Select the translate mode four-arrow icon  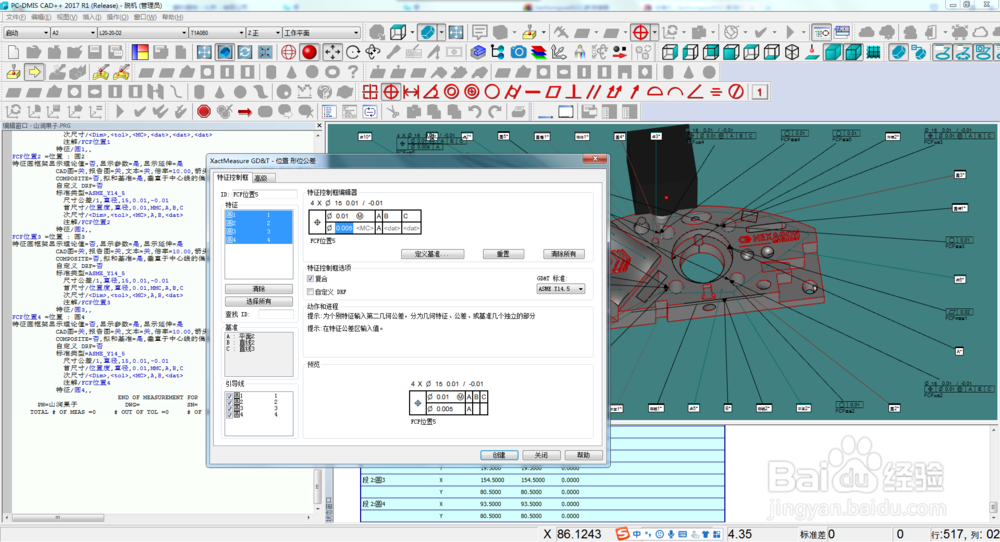pos(332,52)
